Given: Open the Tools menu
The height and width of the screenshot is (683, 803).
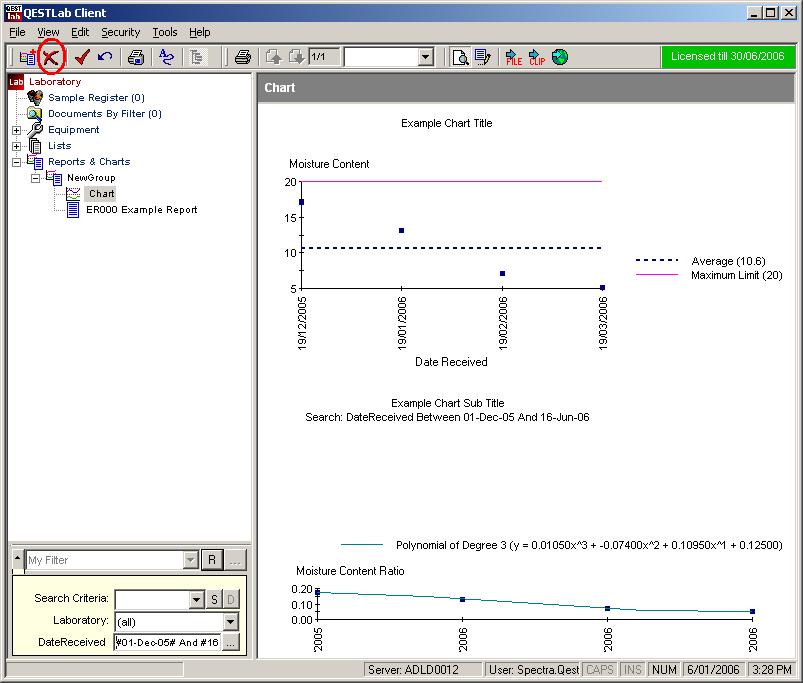Looking at the screenshot, I should pos(164,32).
